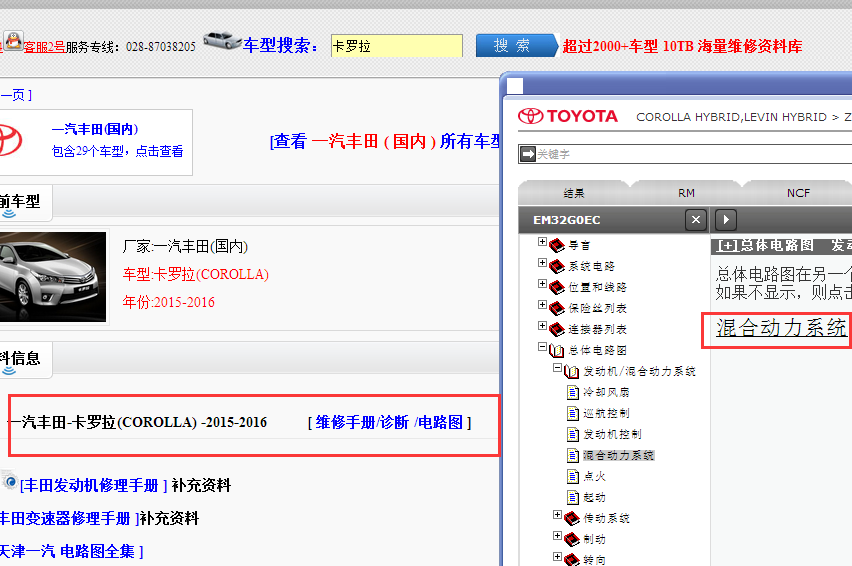Switch to the NCF tab
852x566 pixels.
[x=798, y=193]
